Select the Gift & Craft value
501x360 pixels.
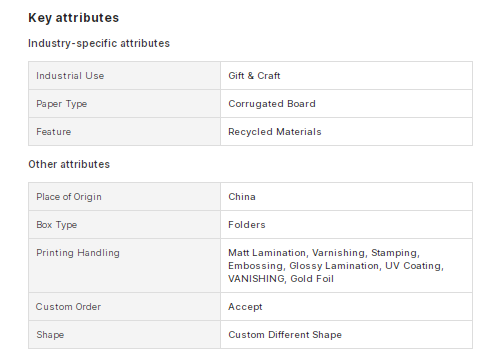coord(254,76)
